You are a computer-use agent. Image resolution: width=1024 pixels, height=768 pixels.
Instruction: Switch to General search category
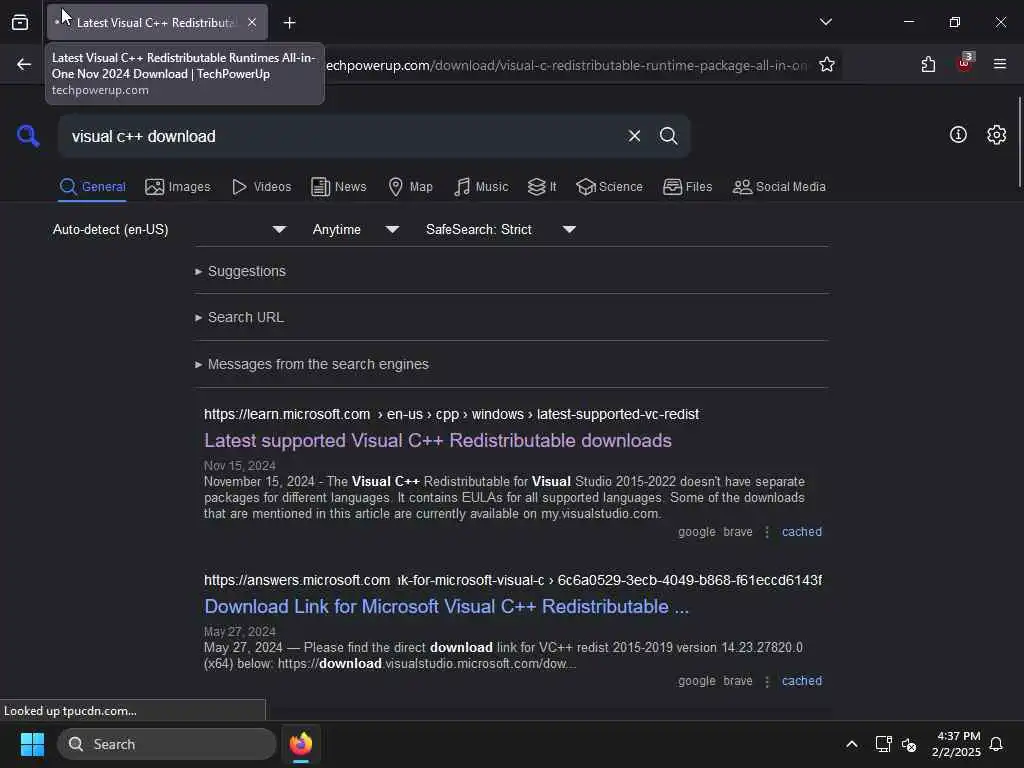tap(92, 187)
